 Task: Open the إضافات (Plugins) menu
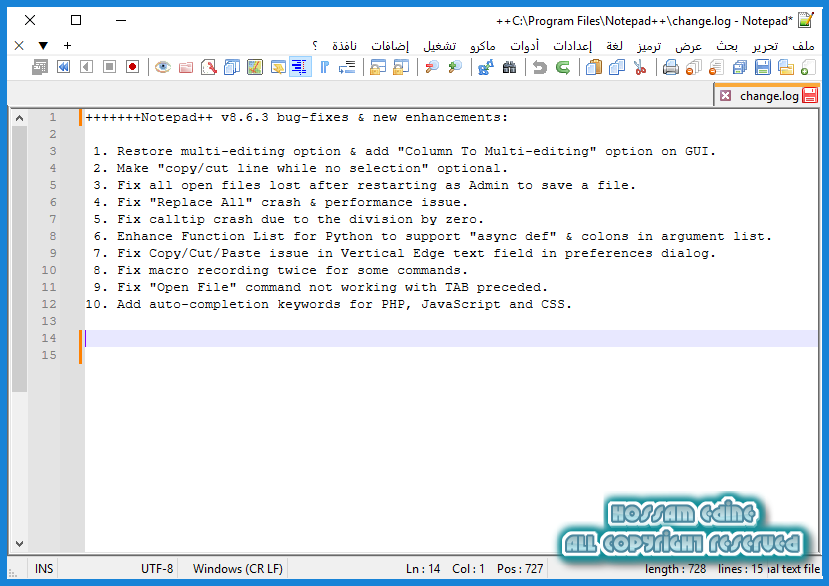pos(390,46)
